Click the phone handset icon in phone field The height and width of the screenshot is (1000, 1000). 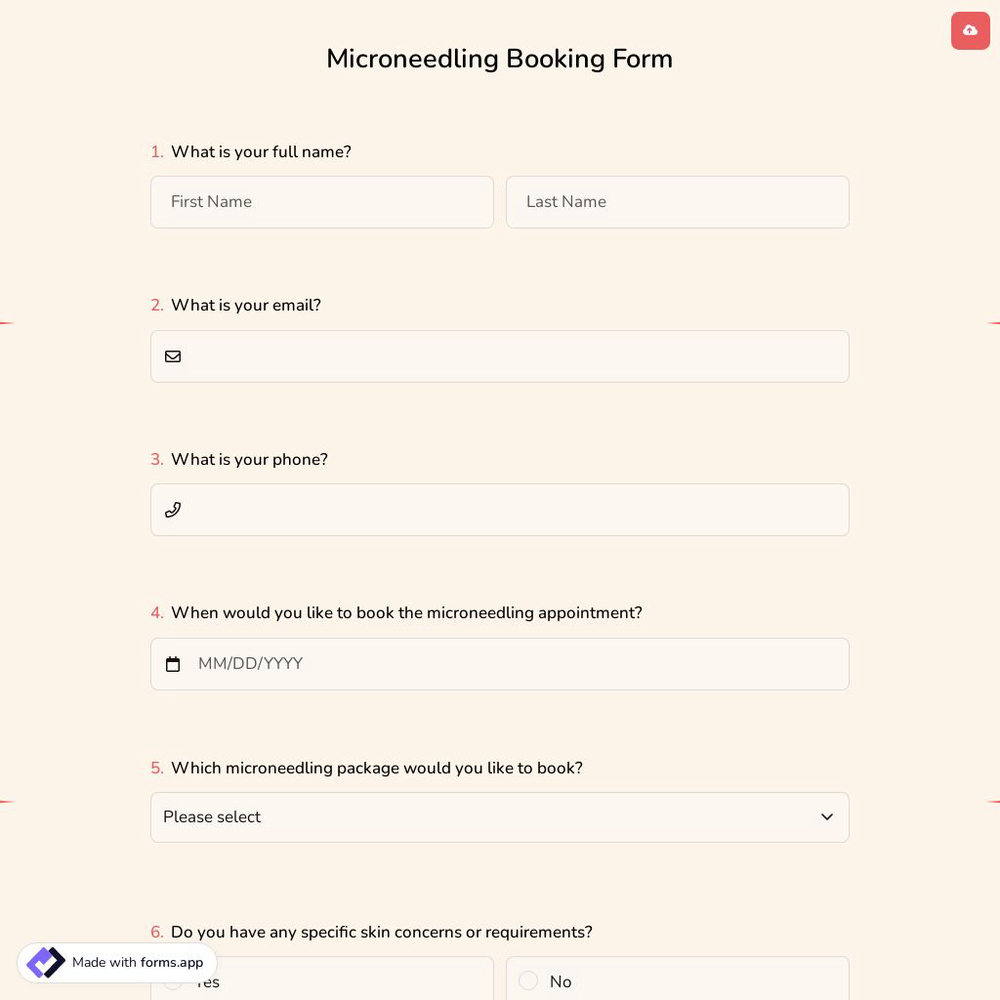[x=172, y=510]
